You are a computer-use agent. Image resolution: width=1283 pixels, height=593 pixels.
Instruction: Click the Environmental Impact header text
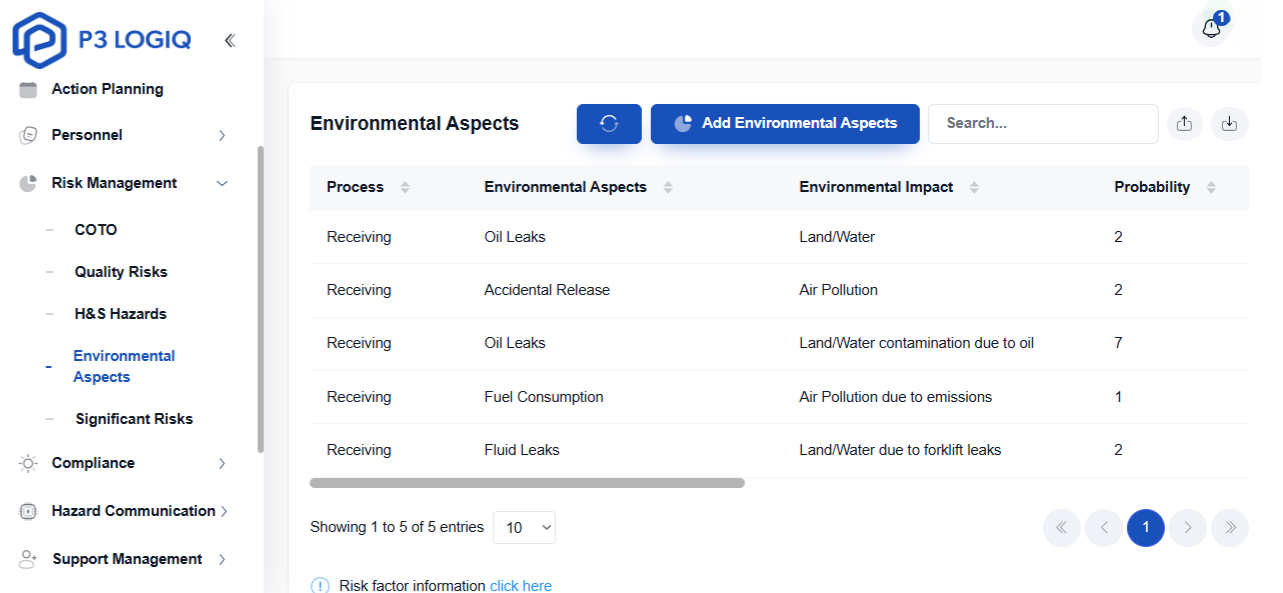876,187
